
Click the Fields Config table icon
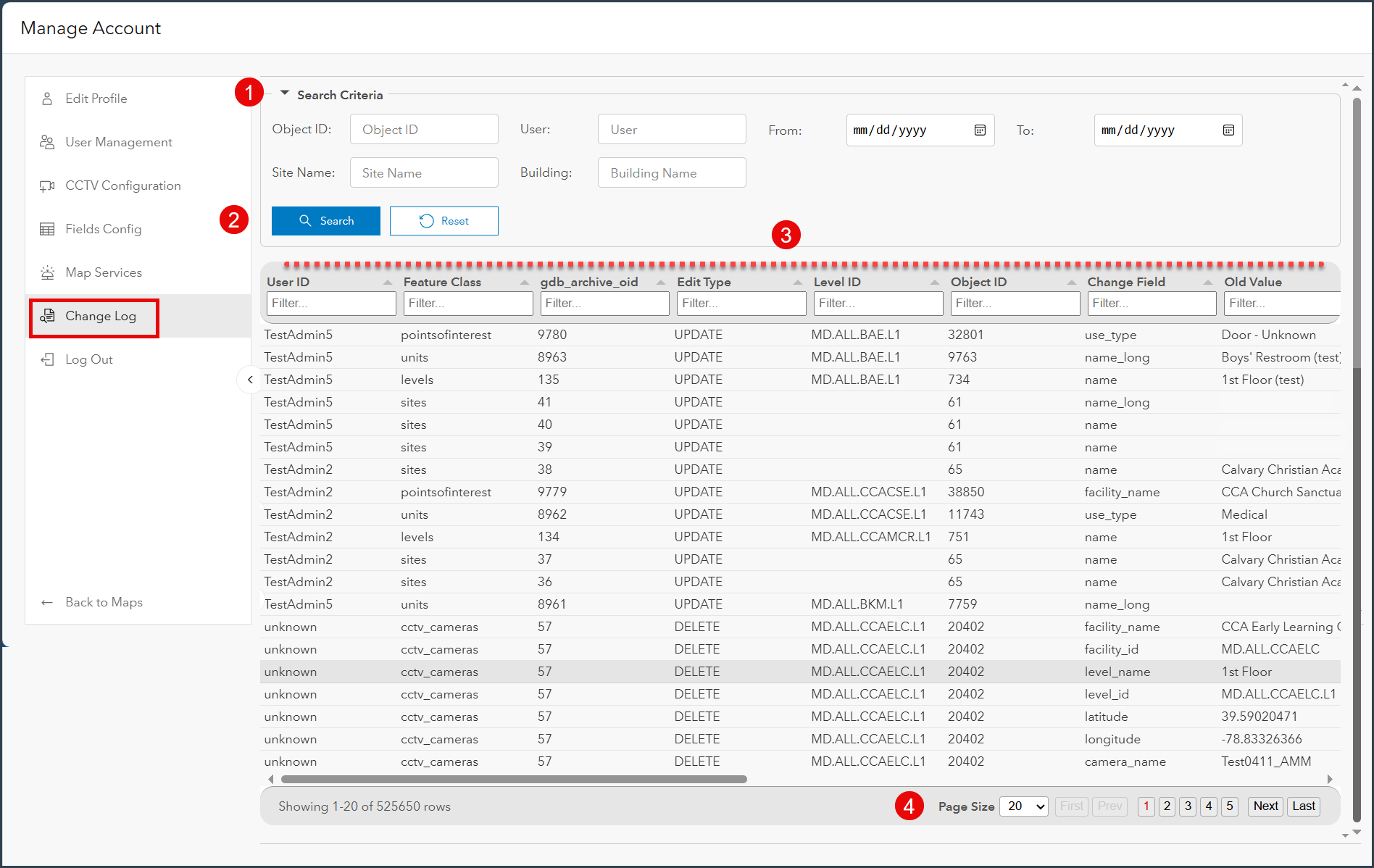pos(47,229)
